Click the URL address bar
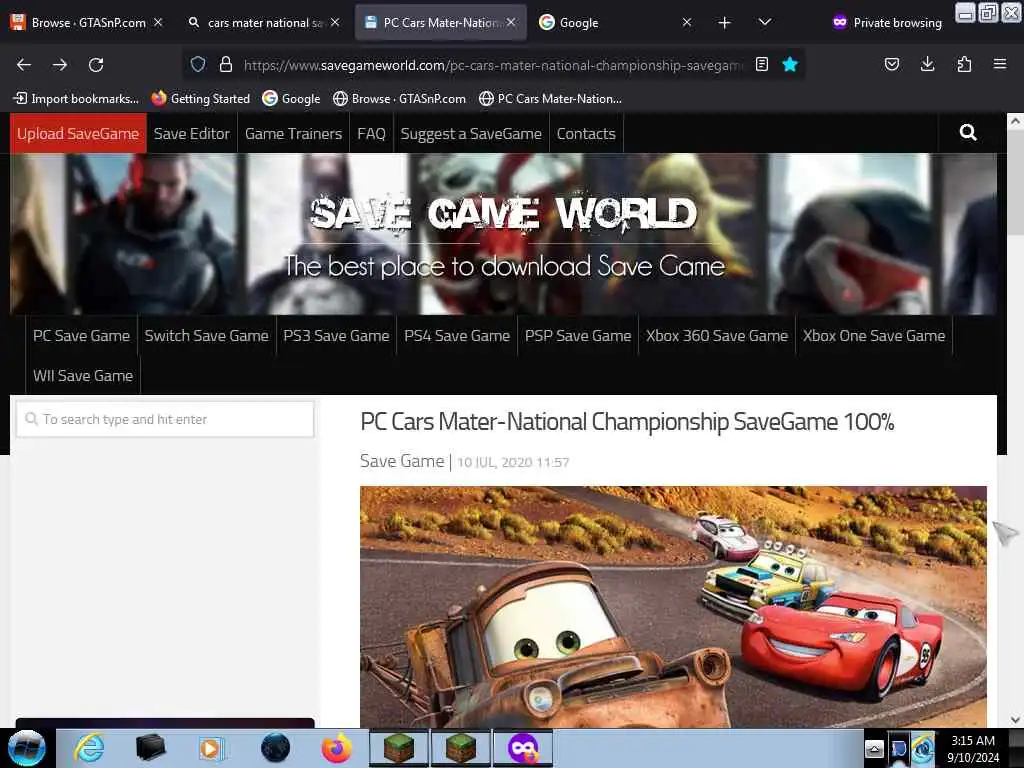The width and height of the screenshot is (1024, 768). point(493,65)
